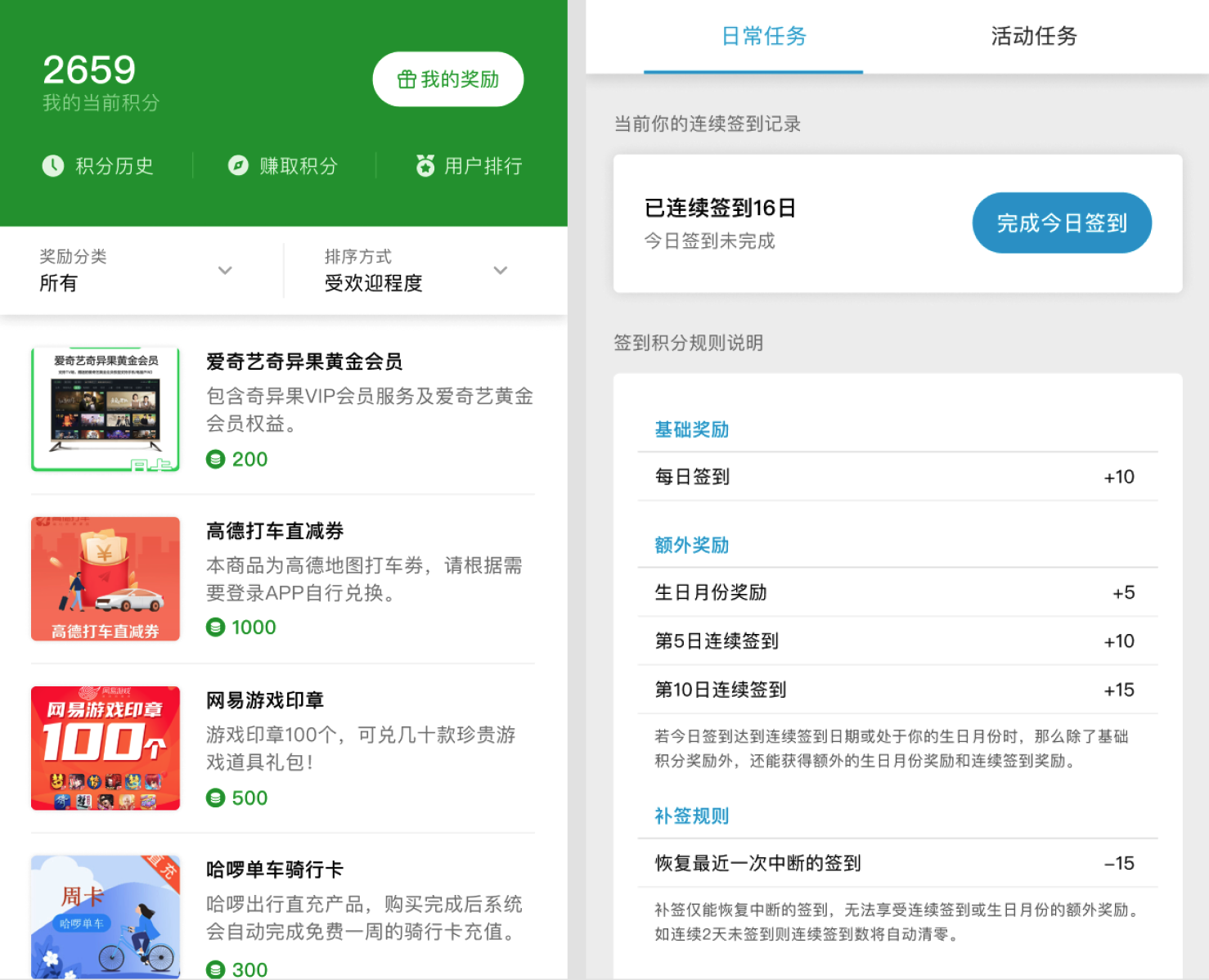This screenshot has width=1209, height=980.
Task: Click the coin icon next to 300
Action: point(215,969)
